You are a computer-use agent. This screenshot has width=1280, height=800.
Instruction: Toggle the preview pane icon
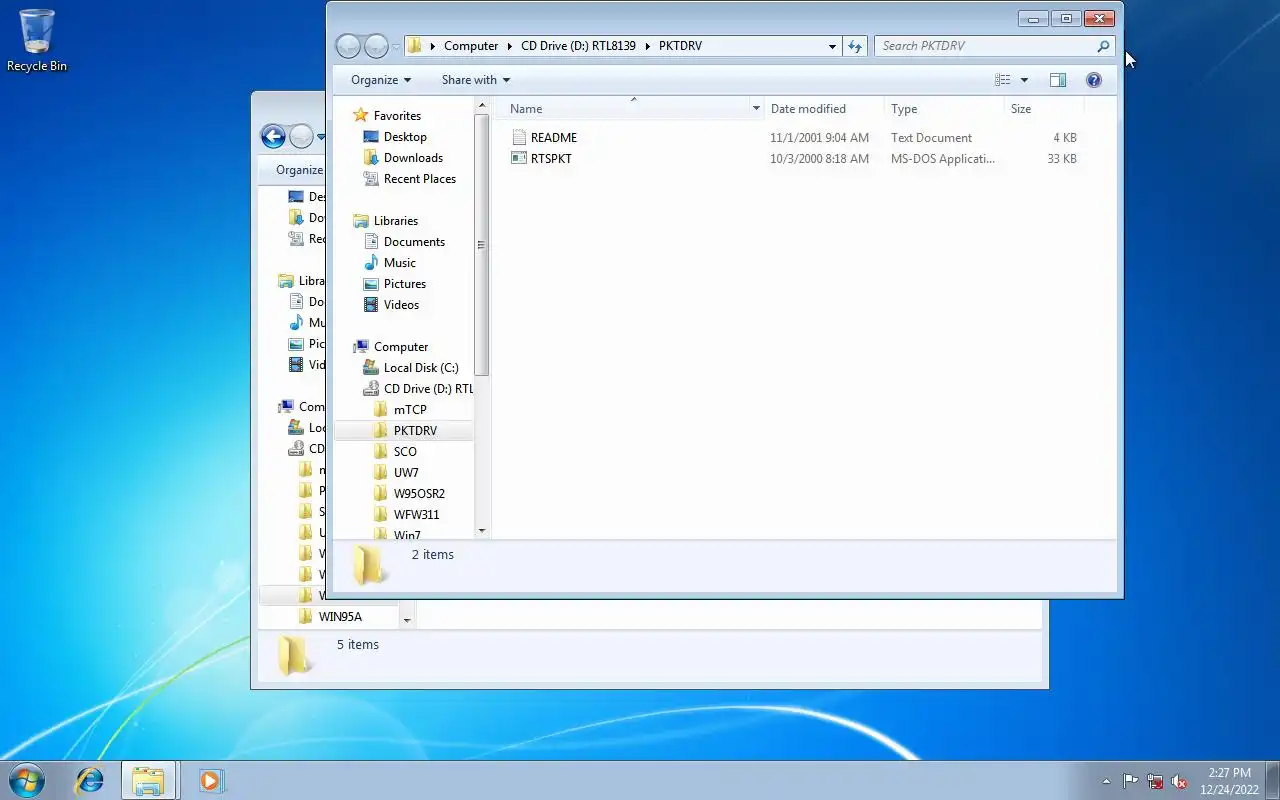click(x=1058, y=80)
